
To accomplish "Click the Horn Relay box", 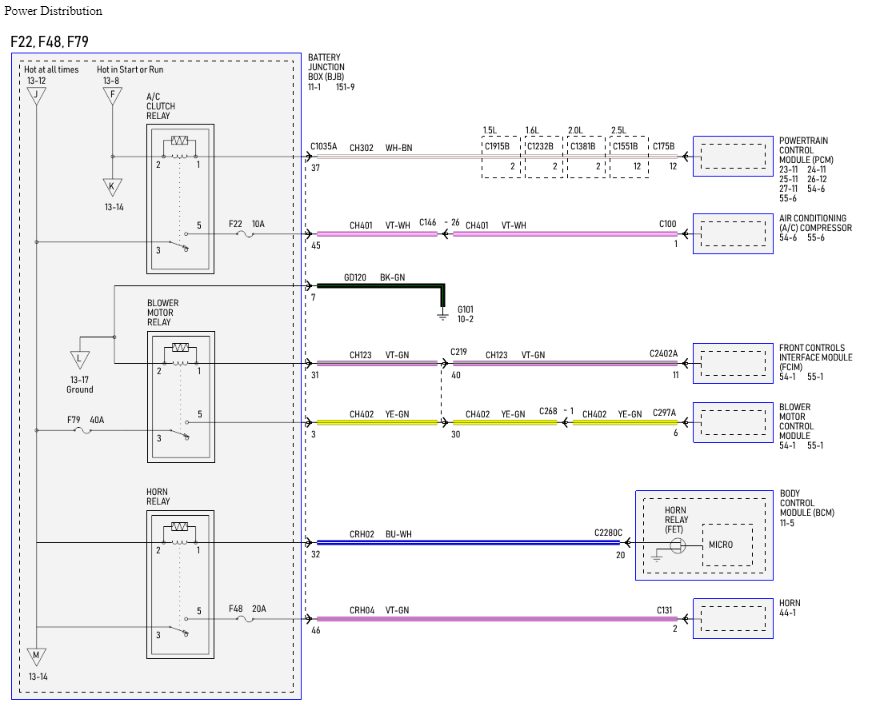I will [180, 584].
